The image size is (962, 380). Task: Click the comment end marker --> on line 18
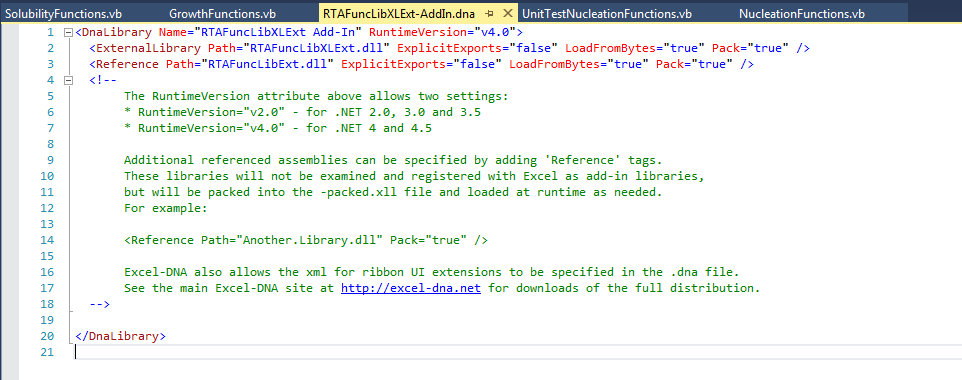coord(99,304)
